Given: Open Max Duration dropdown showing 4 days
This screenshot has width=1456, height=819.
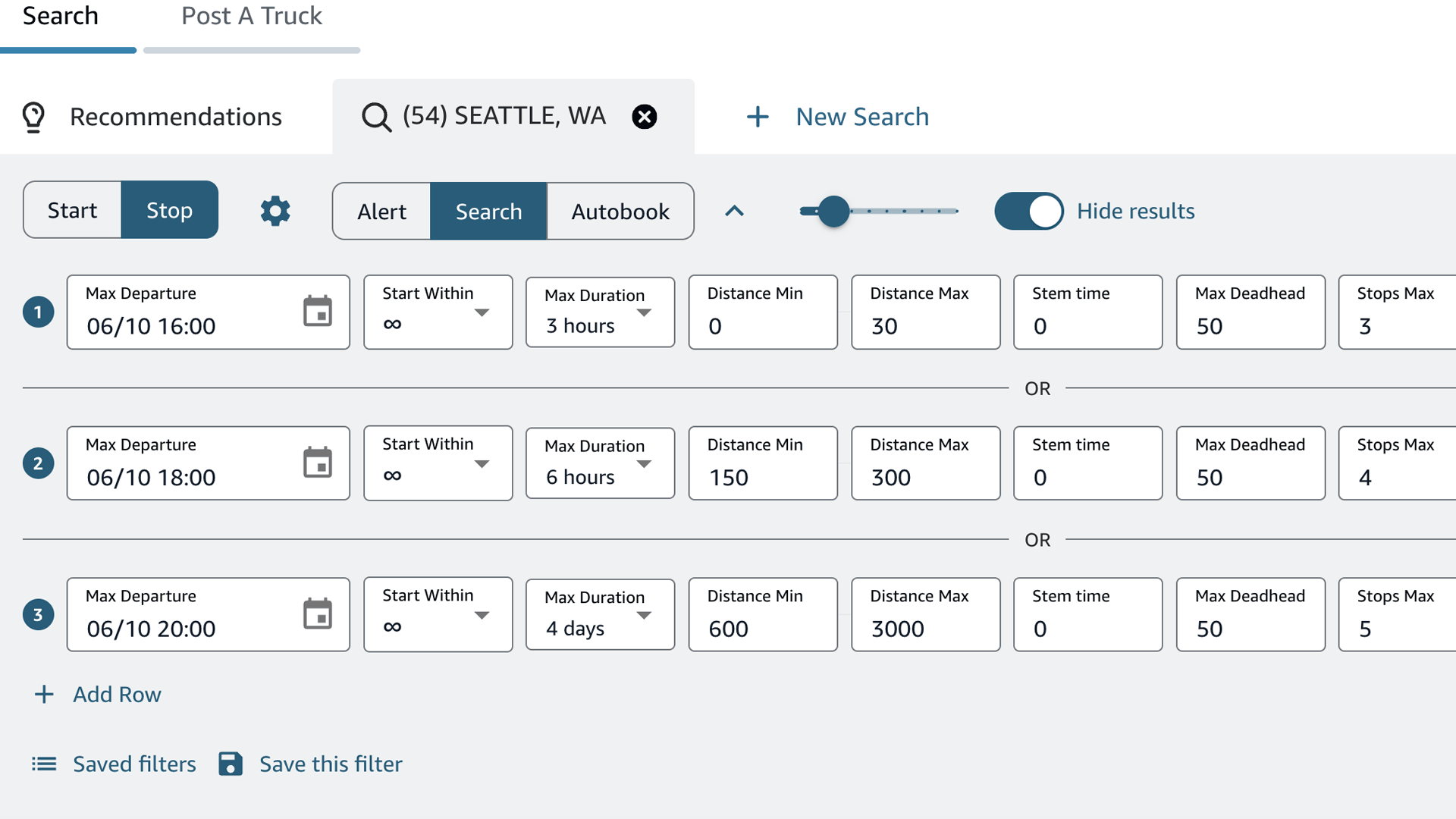Looking at the screenshot, I should click(x=600, y=614).
